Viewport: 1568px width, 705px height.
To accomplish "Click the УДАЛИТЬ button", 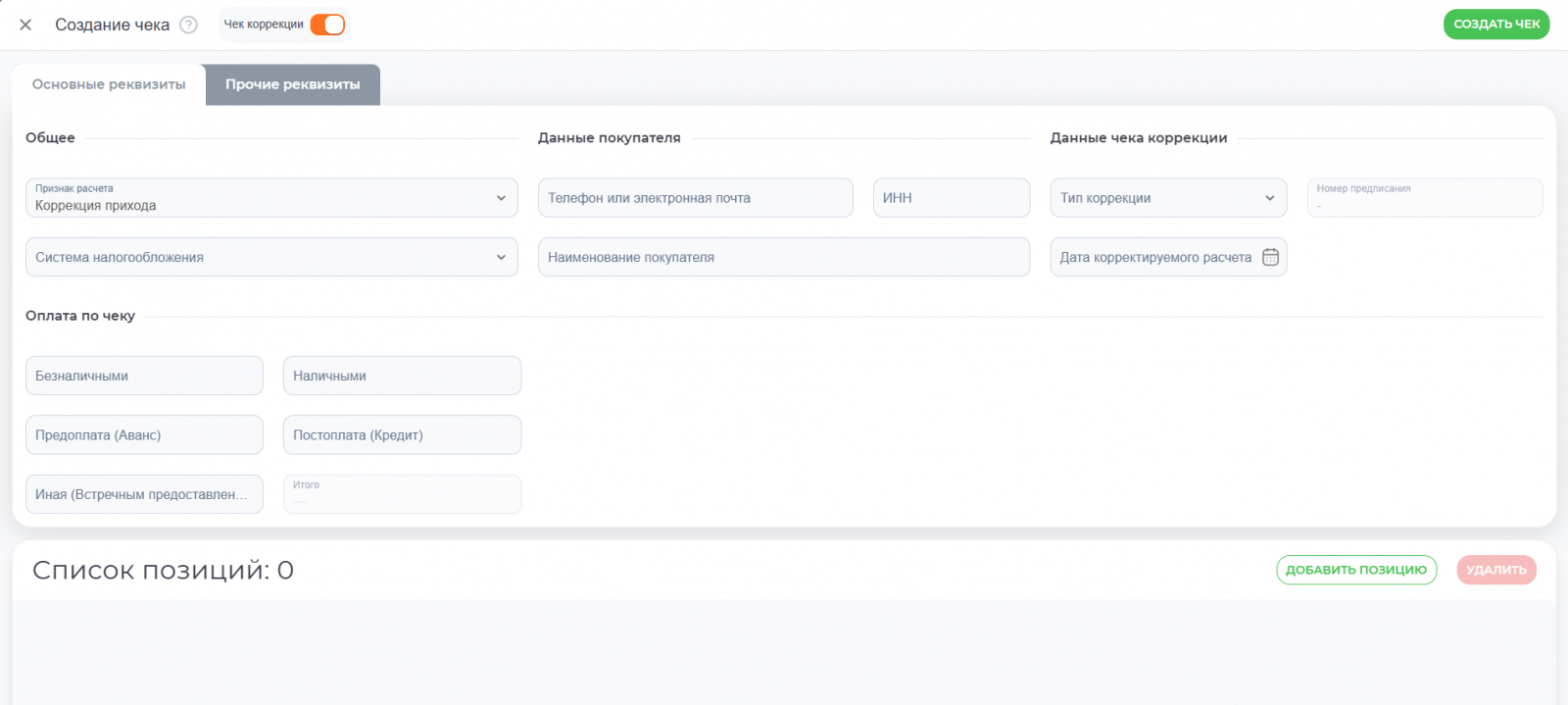I will click(x=1496, y=570).
